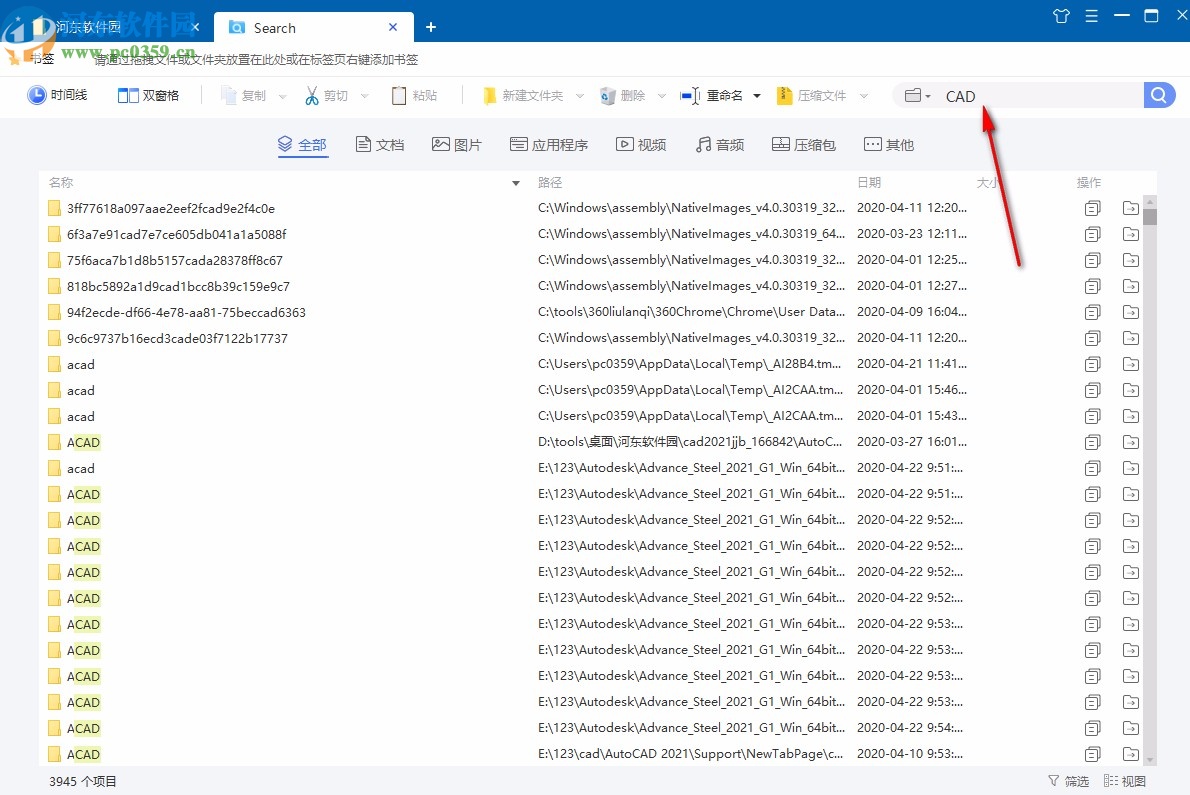This screenshot has height=795, width=1190.
Task: Close the Search tab
Action: pyautogui.click(x=393, y=27)
